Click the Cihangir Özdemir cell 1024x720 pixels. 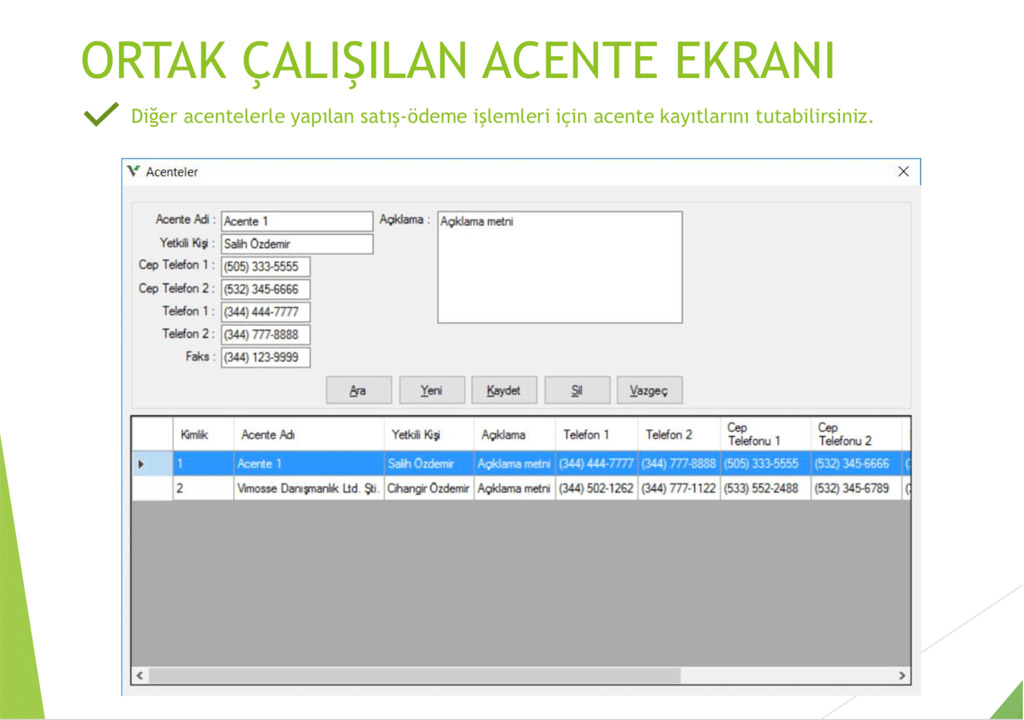pos(429,489)
